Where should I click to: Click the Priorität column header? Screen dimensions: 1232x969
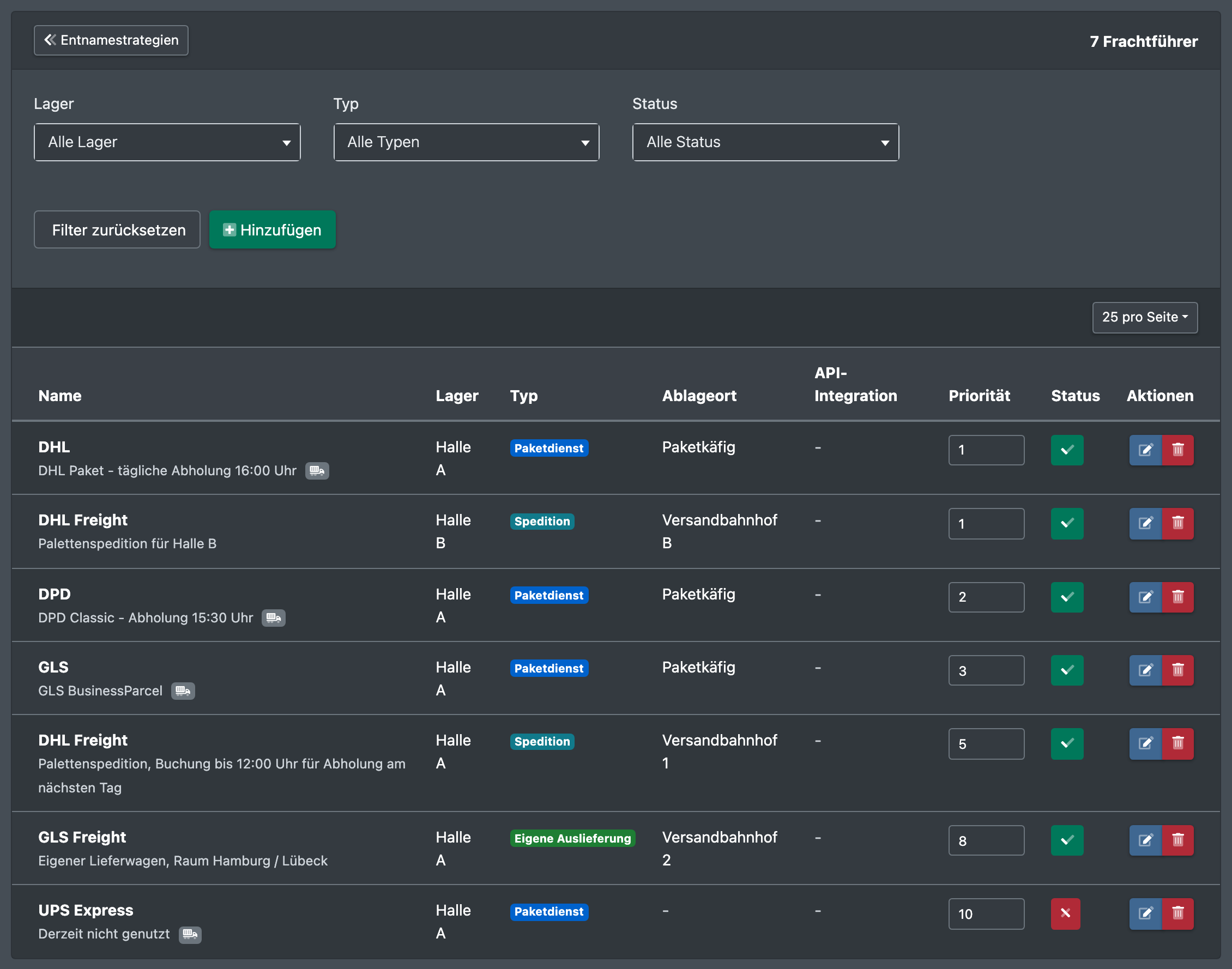979,396
